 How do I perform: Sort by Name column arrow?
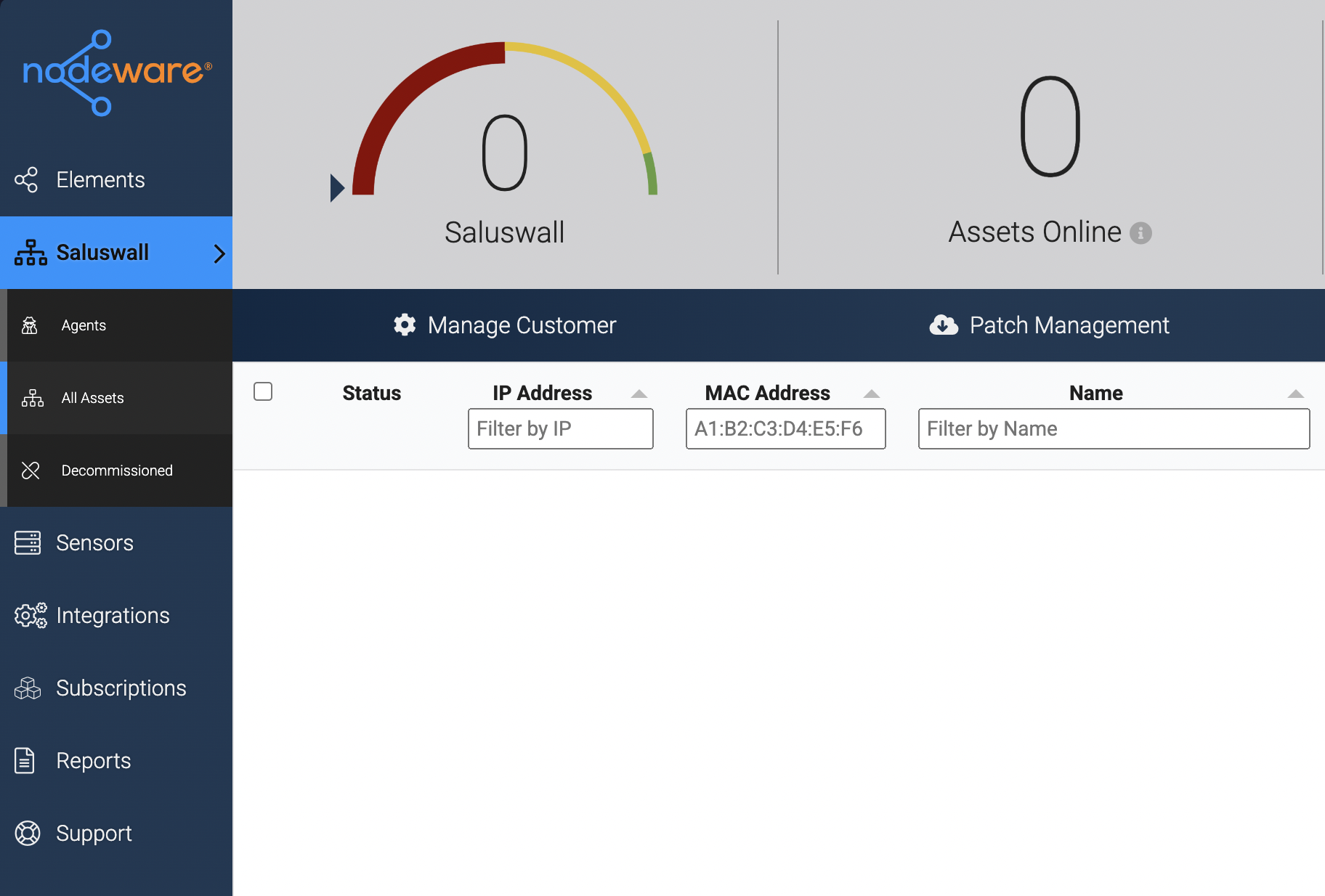1296,394
